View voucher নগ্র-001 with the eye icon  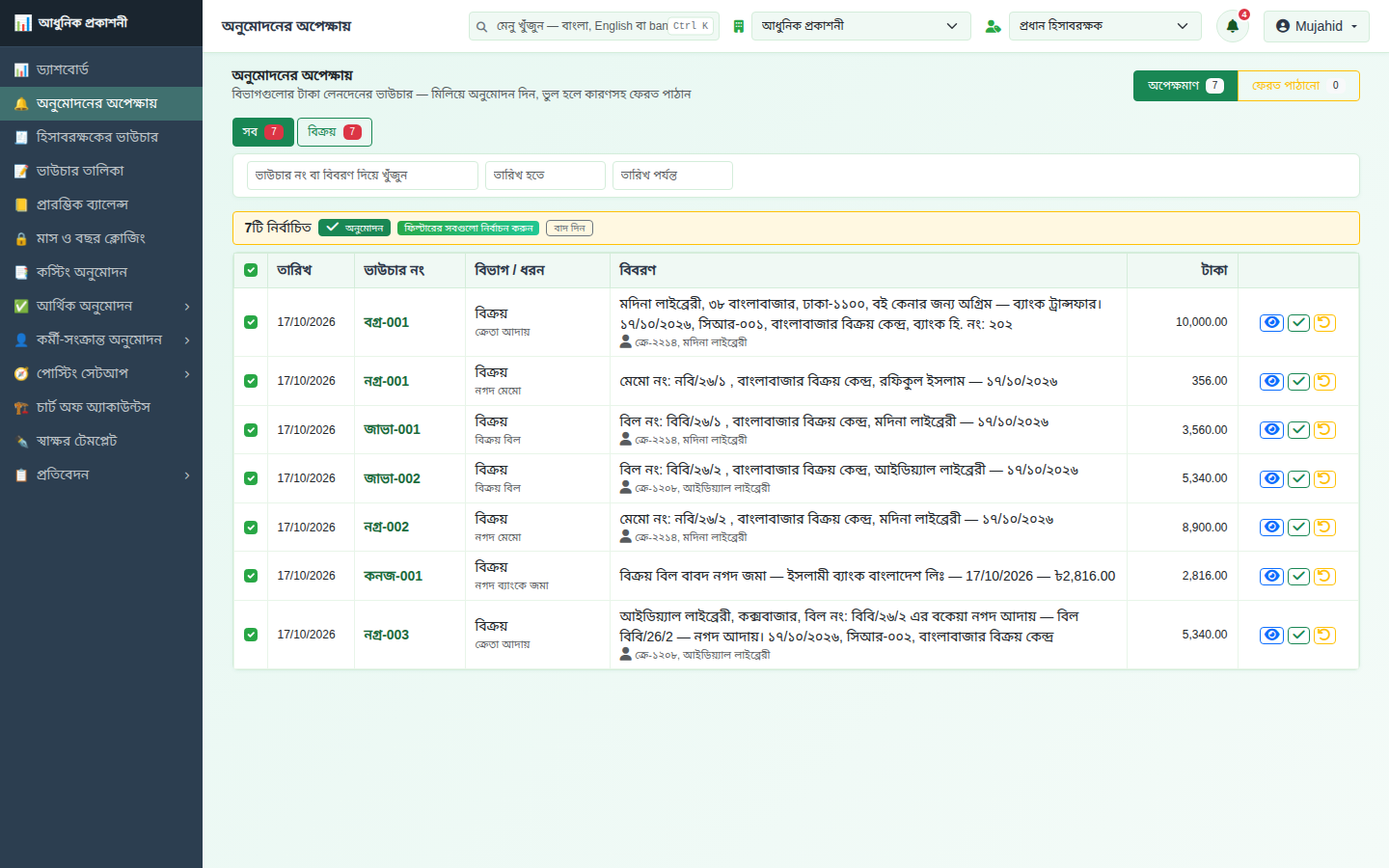click(1272, 381)
